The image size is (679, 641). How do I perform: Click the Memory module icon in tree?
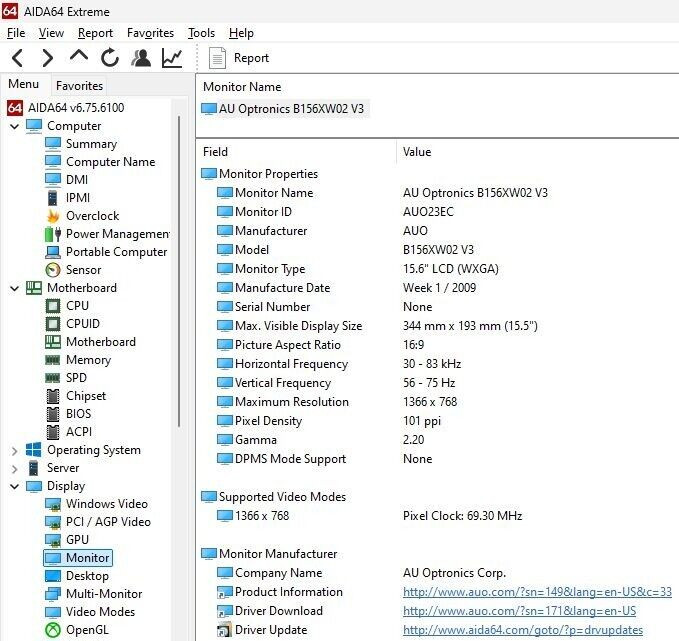53,360
